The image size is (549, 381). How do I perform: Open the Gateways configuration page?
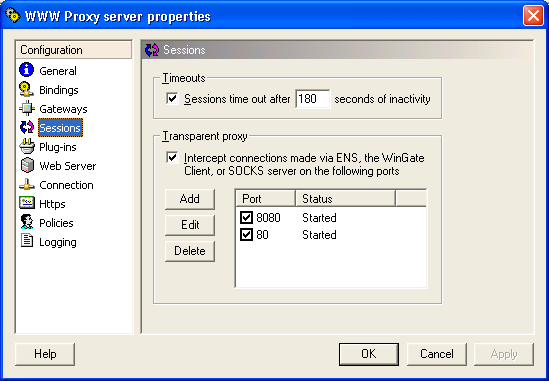tap(63, 109)
